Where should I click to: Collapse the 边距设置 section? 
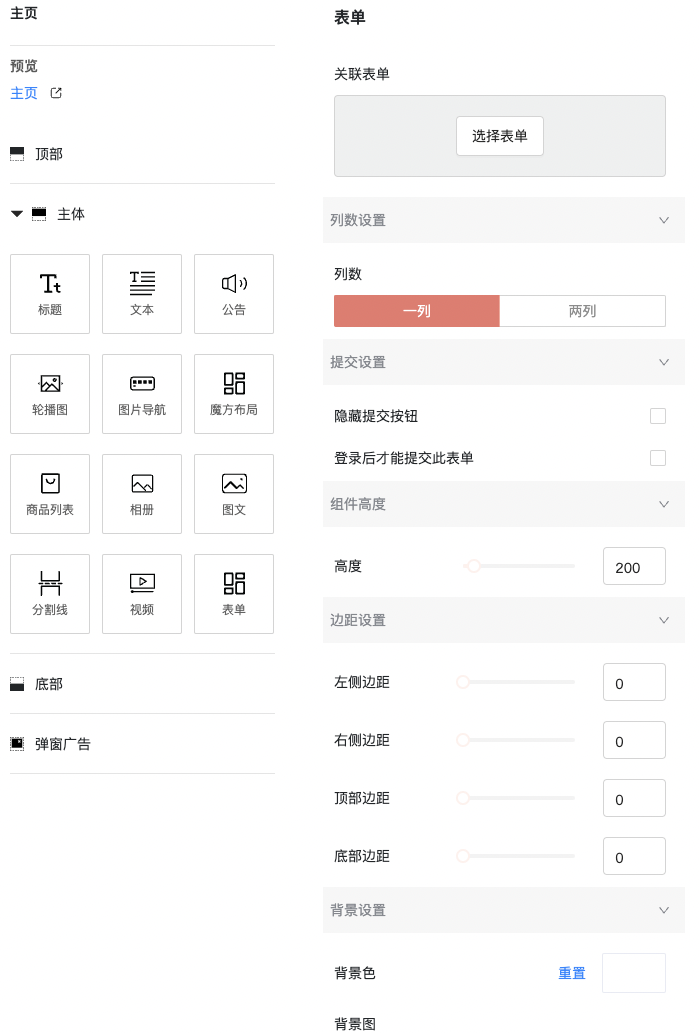click(504, 620)
